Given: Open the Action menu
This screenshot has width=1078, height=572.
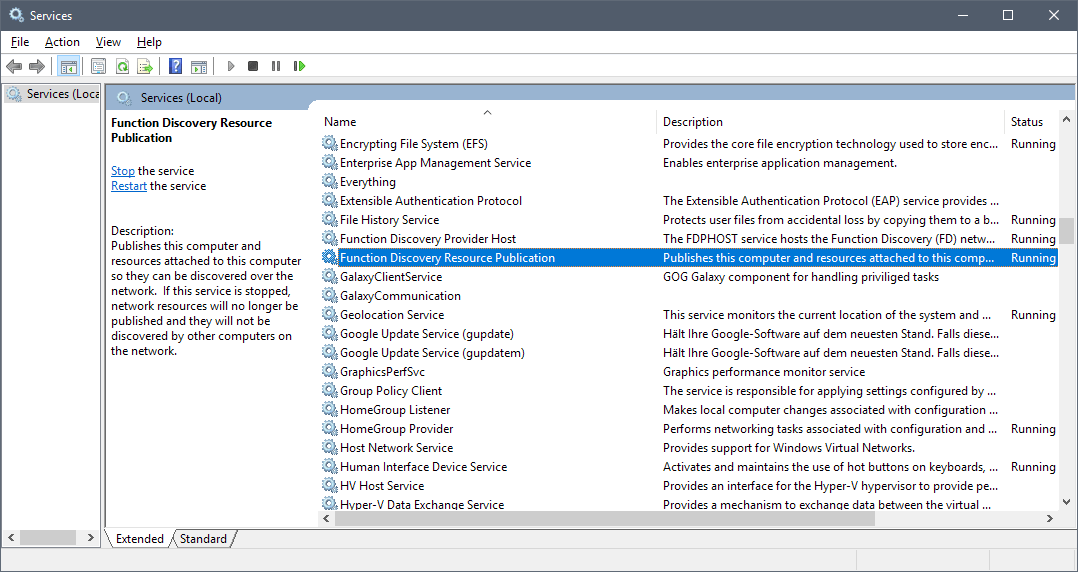Looking at the screenshot, I should (x=63, y=42).
